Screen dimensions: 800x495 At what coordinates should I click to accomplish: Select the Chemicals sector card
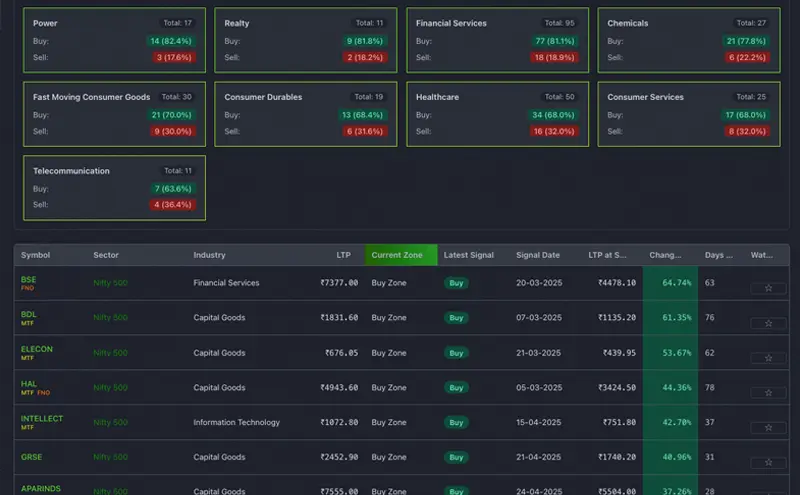click(689, 40)
